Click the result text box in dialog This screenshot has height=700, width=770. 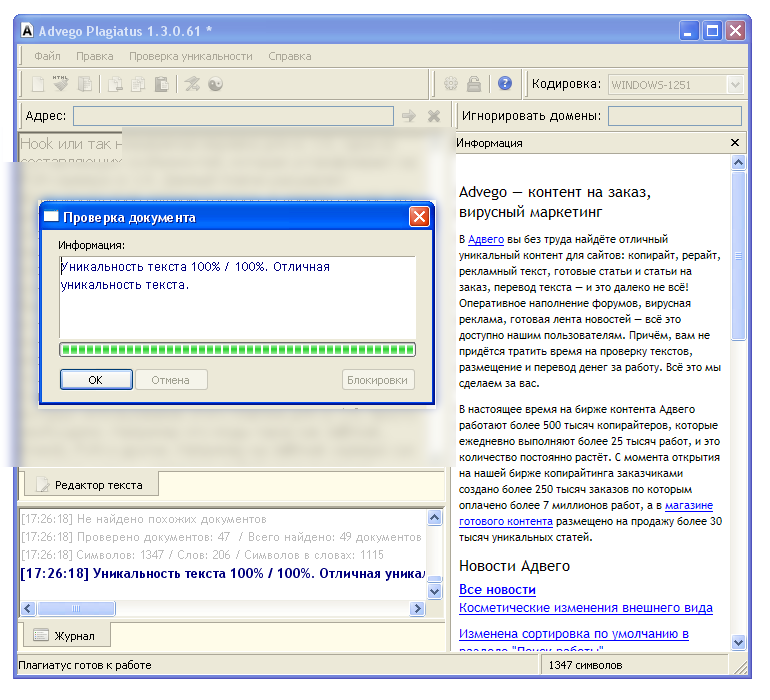point(238,297)
